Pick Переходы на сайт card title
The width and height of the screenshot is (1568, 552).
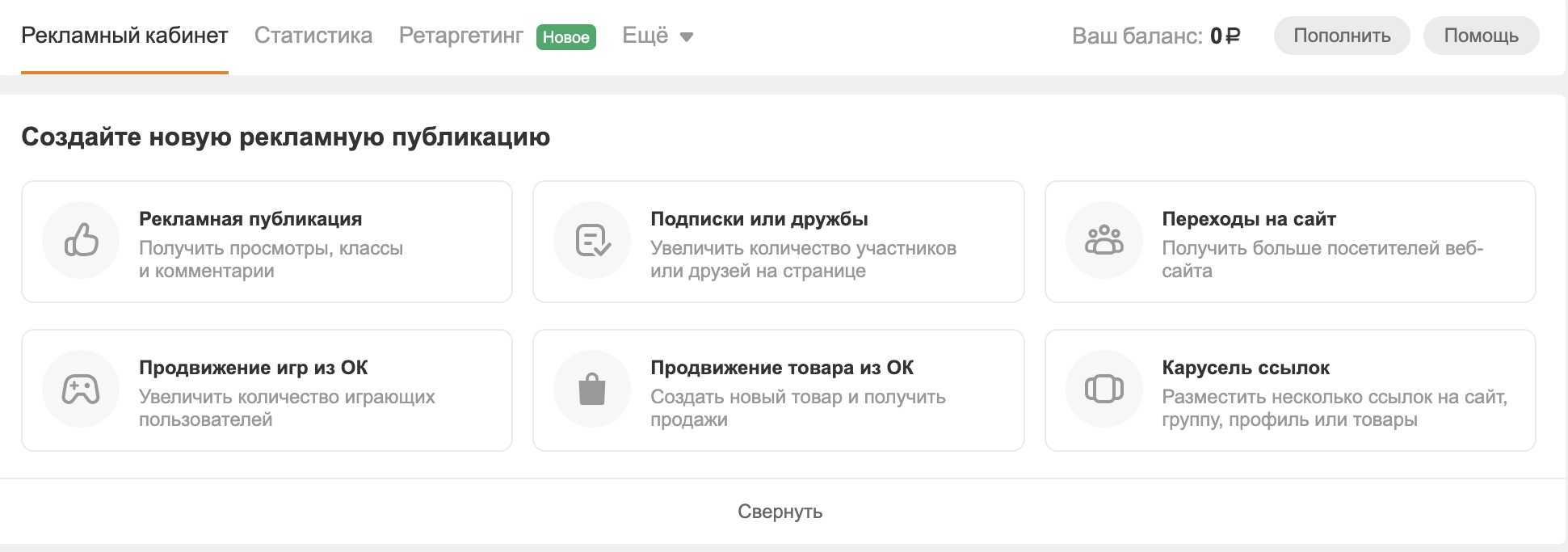(x=1248, y=219)
